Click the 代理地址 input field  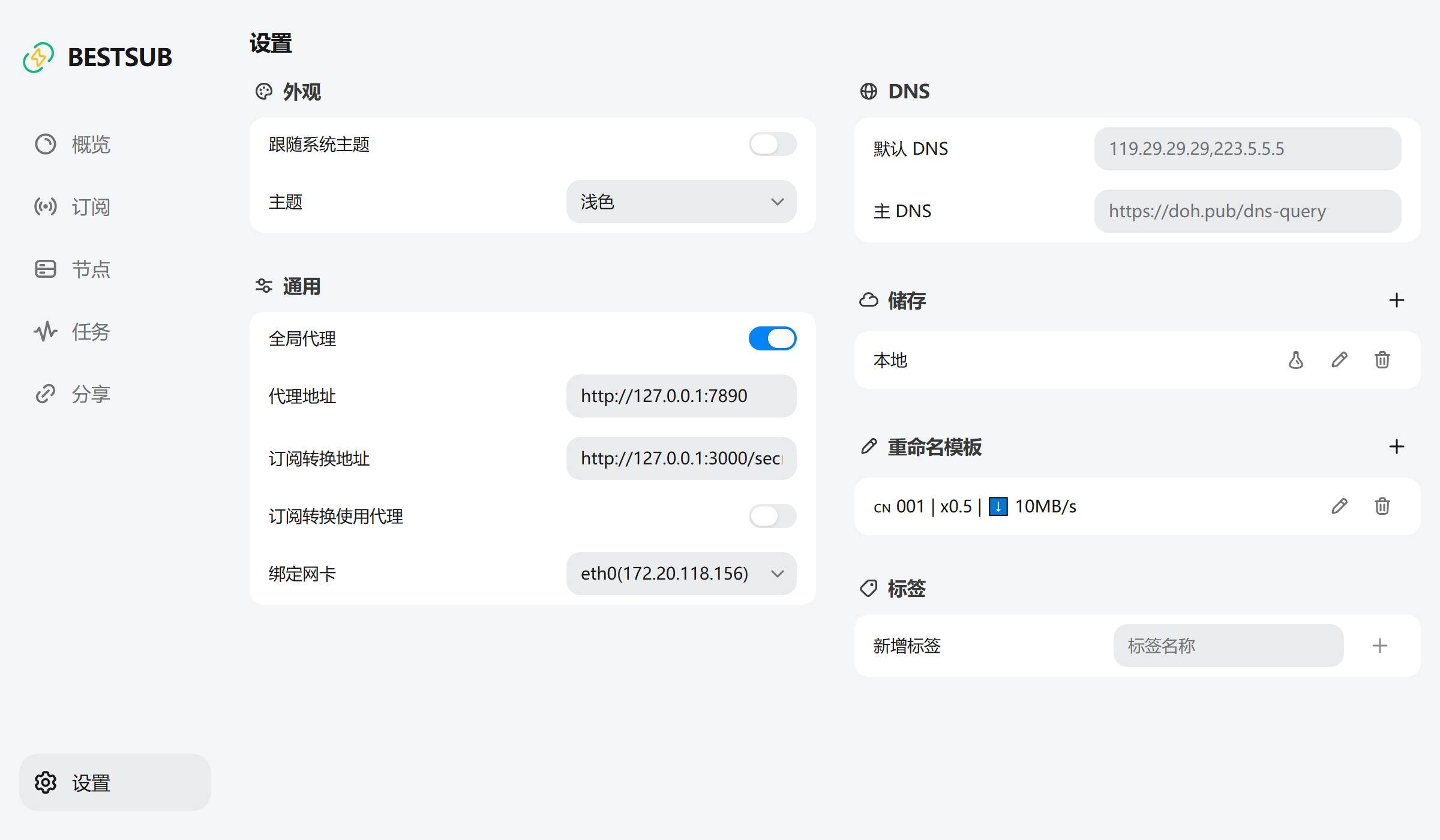pyautogui.click(x=681, y=396)
